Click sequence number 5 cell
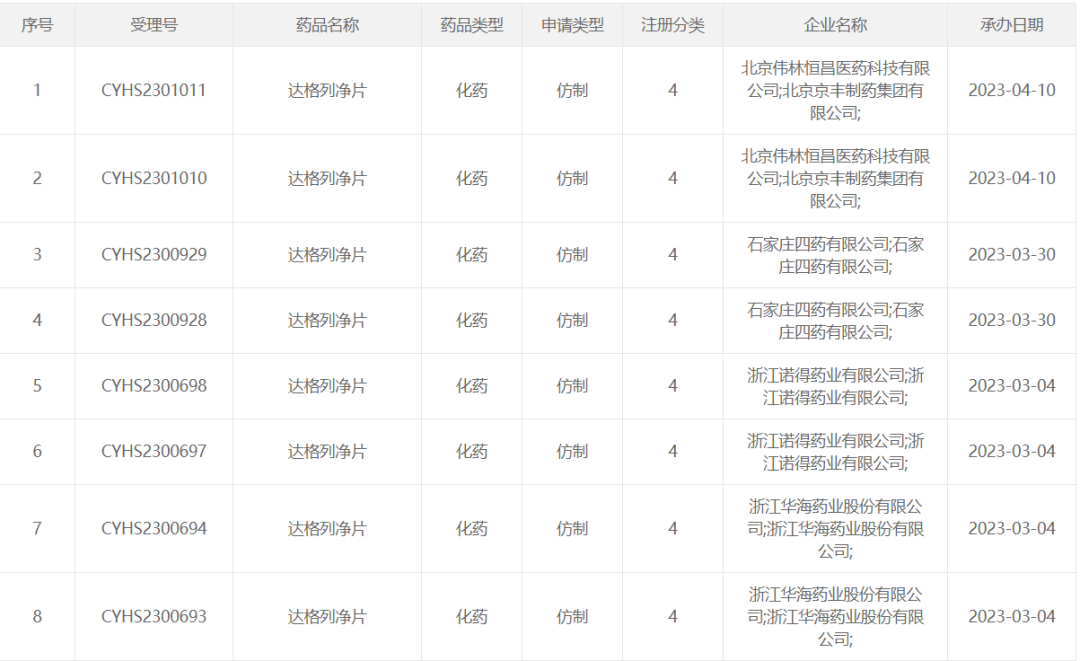 (37, 386)
